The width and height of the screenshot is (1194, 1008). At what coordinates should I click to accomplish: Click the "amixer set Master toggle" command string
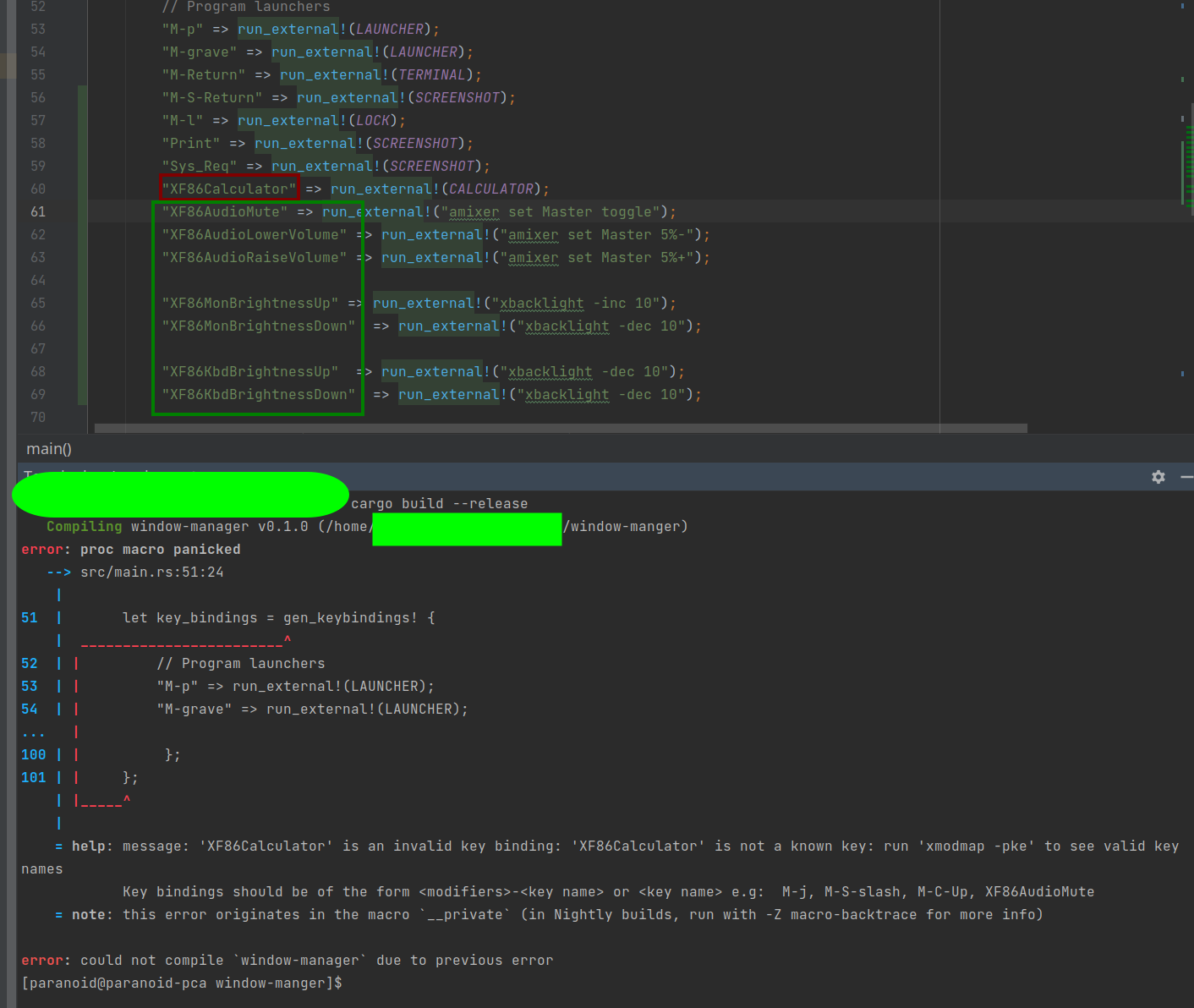(x=550, y=212)
